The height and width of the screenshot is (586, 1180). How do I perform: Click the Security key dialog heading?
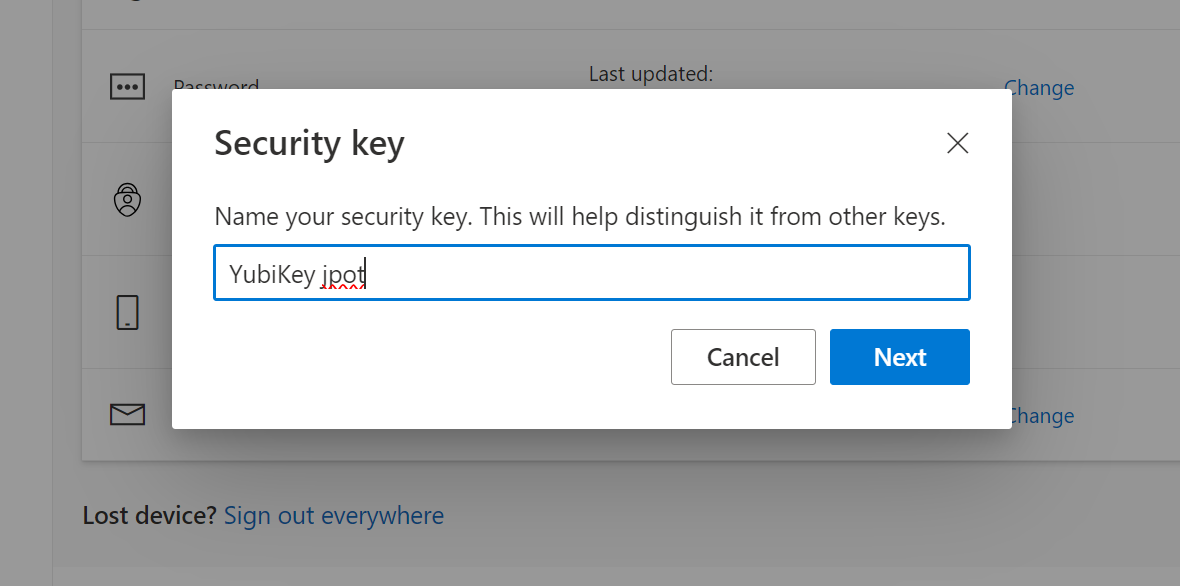coord(309,143)
